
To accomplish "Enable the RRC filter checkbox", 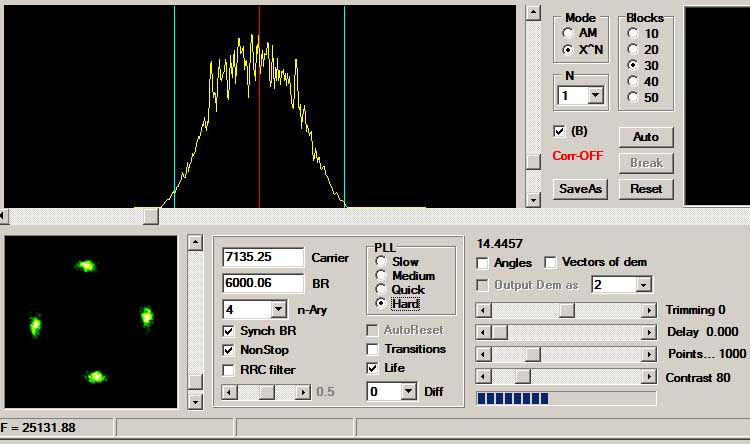I will tap(229, 370).
